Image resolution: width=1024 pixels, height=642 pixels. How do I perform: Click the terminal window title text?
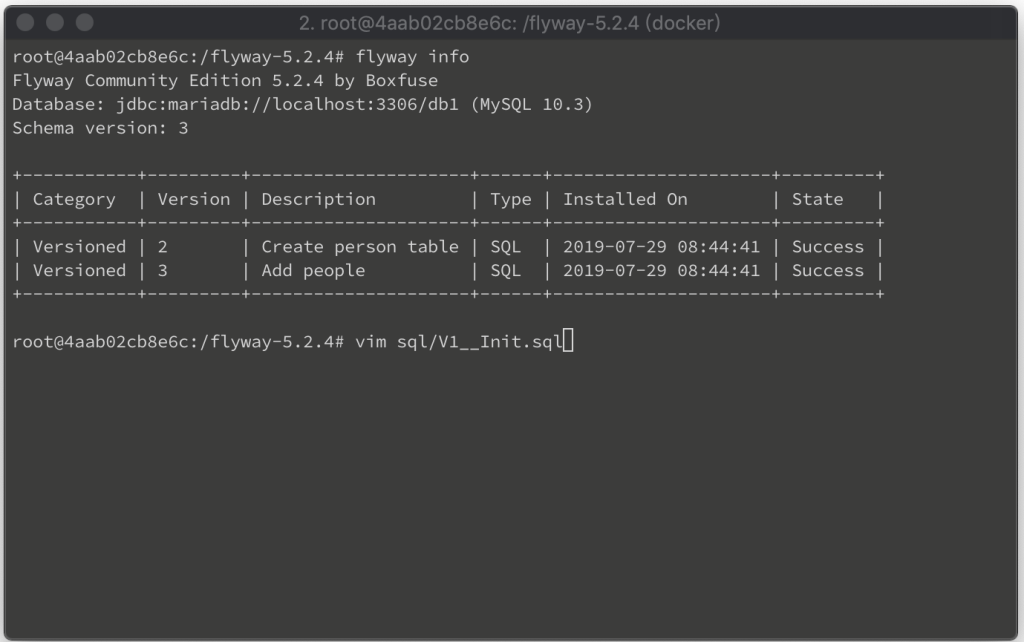(x=509, y=24)
